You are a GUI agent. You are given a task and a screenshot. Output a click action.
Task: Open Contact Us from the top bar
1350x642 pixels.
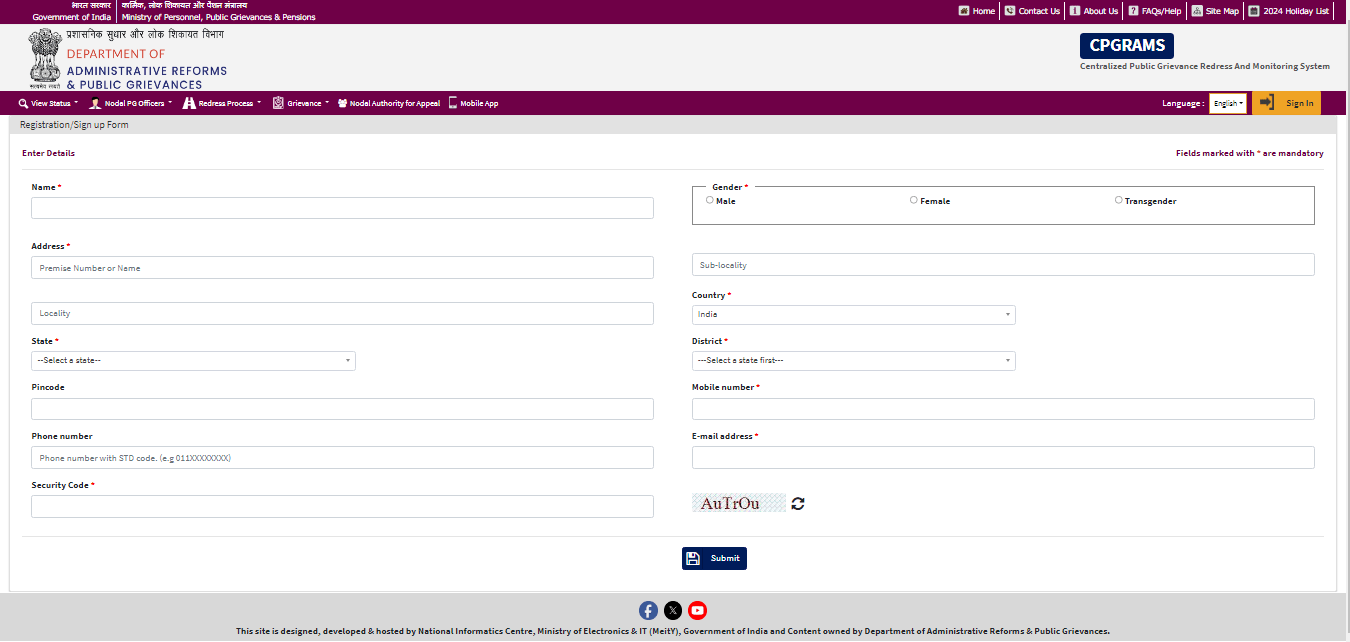1032,11
